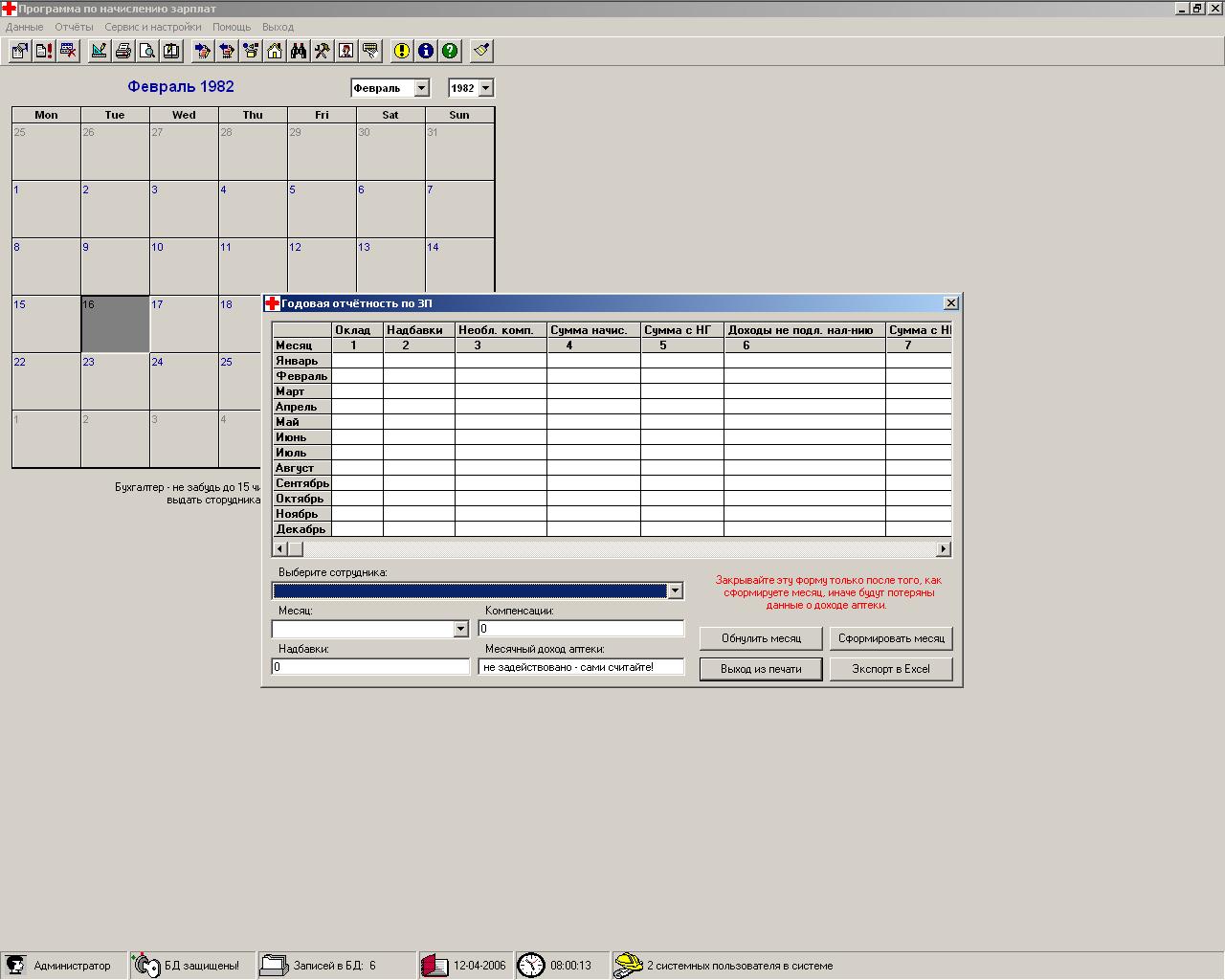Click the Экспорт в Excel button
1225x980 pixels.
click(891, 669)
